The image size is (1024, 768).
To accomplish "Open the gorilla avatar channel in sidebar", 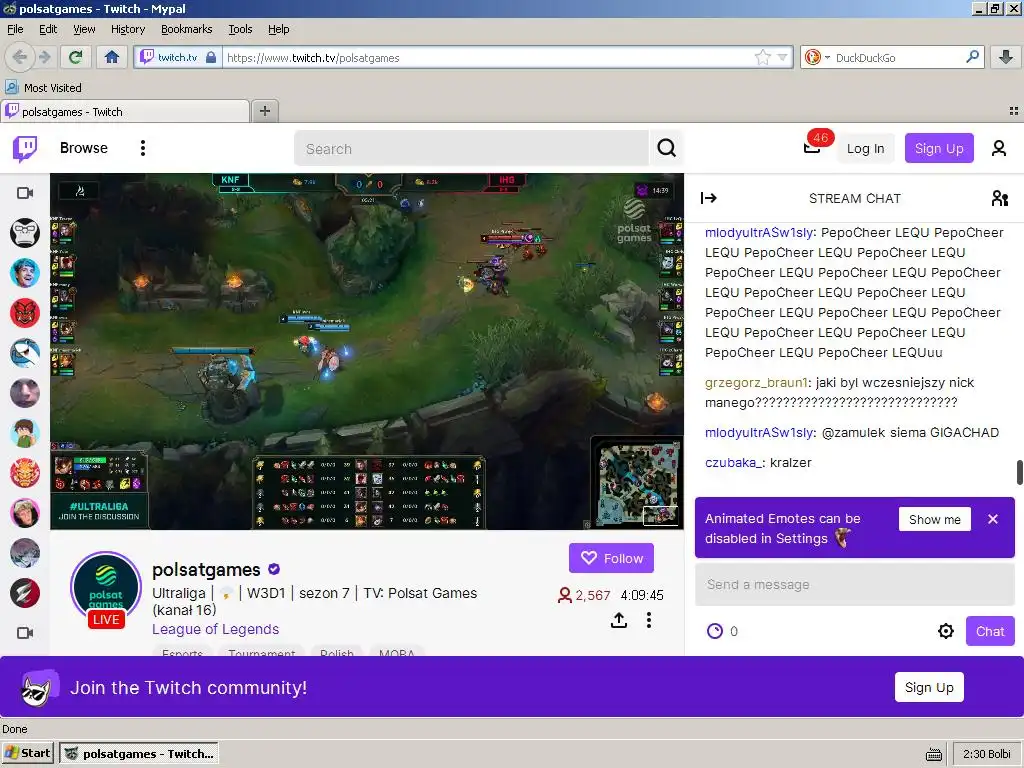I will point(25,232).
